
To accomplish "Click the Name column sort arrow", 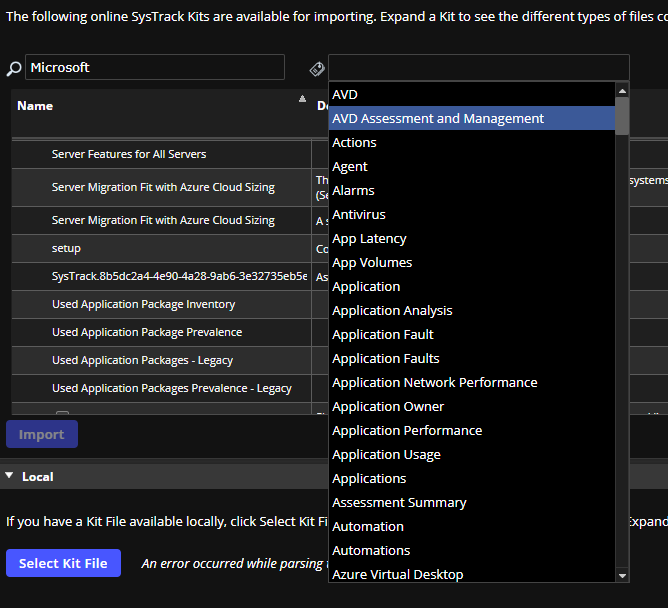I will [x=302, y=99].
